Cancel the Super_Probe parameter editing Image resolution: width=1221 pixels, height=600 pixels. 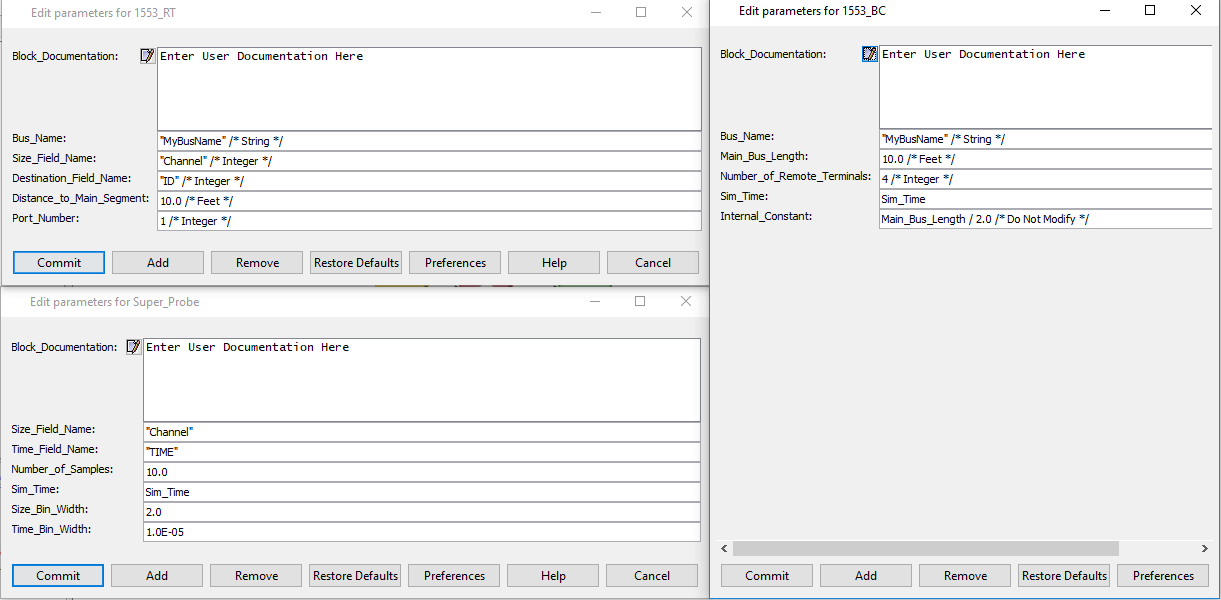[652, 576]
